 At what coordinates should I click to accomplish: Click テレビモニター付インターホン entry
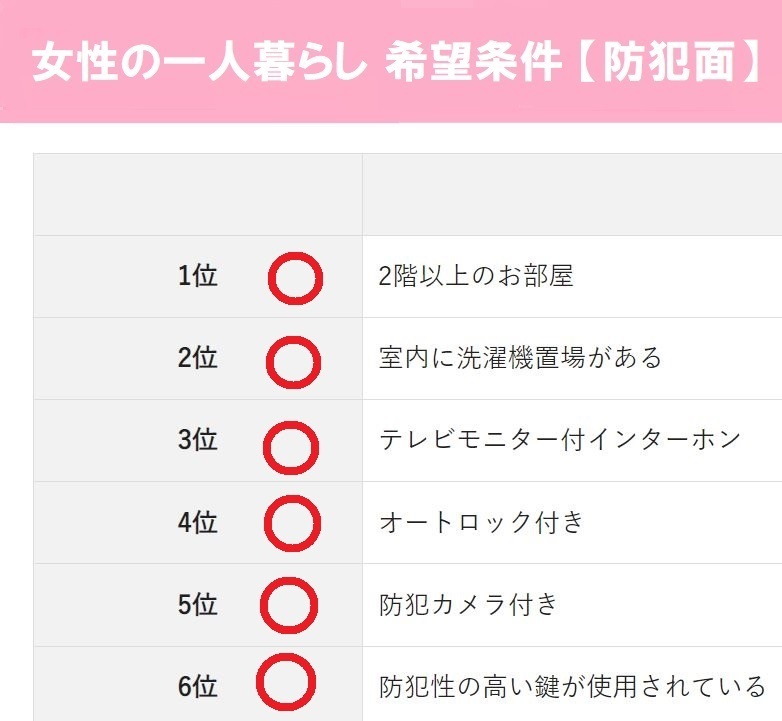pos(560,440)
